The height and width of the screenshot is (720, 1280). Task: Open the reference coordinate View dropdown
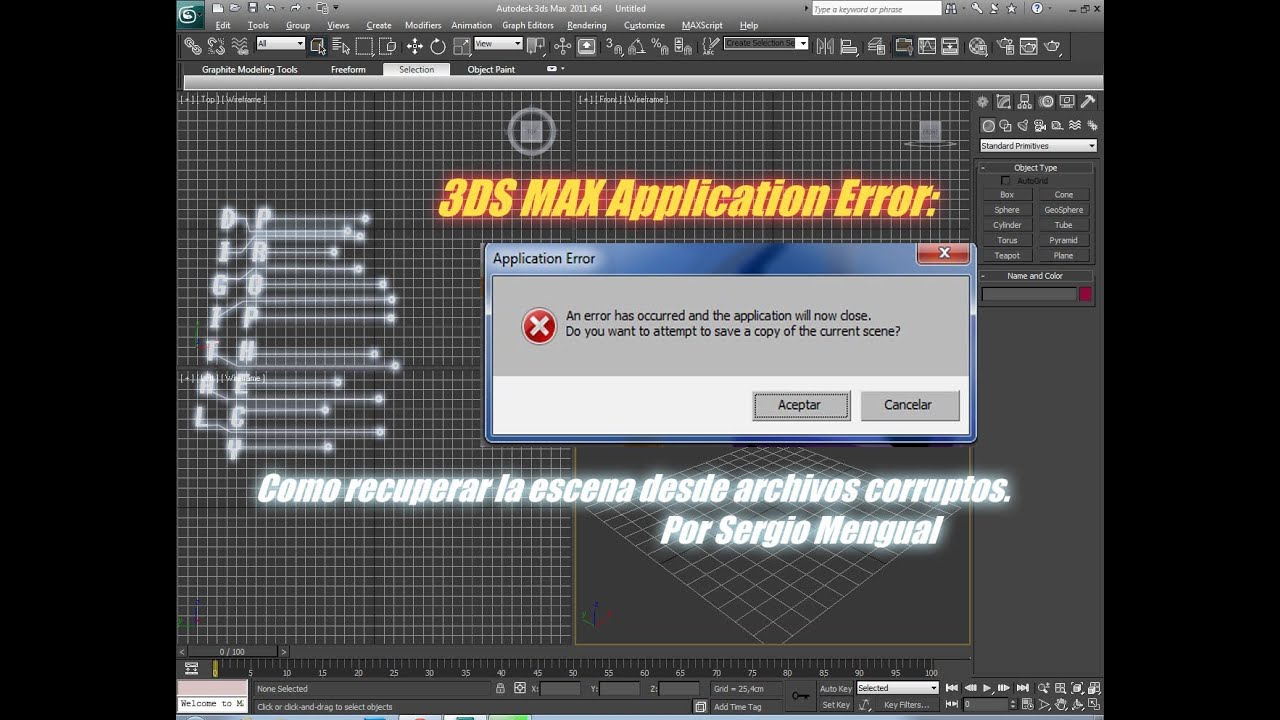498,44
